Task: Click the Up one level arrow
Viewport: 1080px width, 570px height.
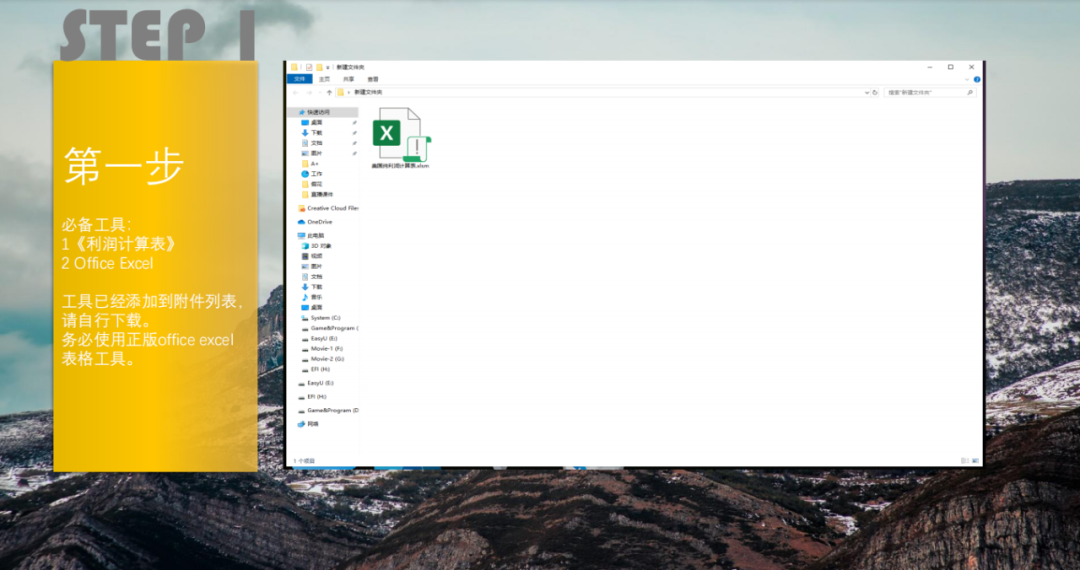Action: [329, 92]
